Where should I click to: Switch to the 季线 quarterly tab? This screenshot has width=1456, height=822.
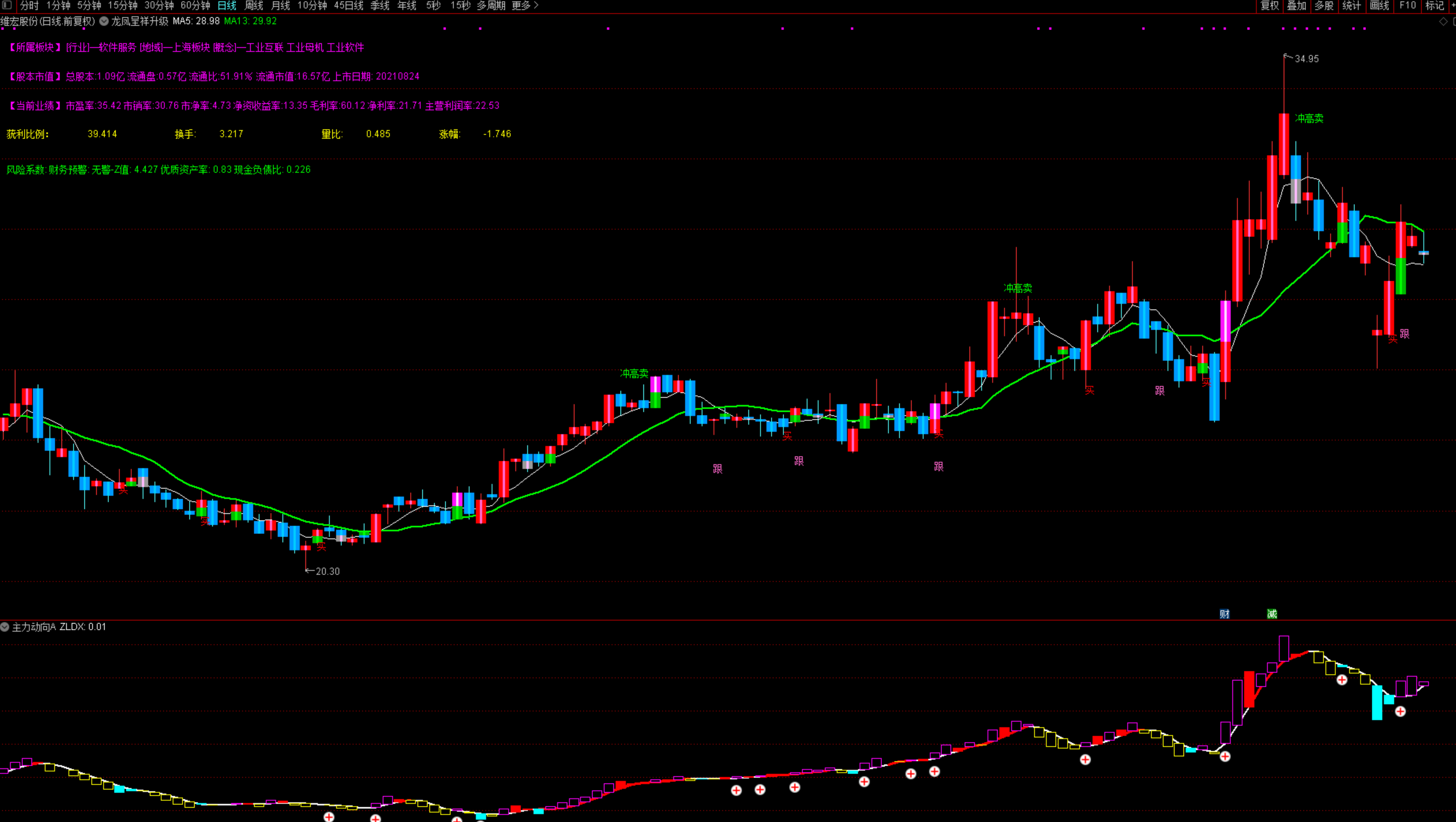(x=380, y=5)
